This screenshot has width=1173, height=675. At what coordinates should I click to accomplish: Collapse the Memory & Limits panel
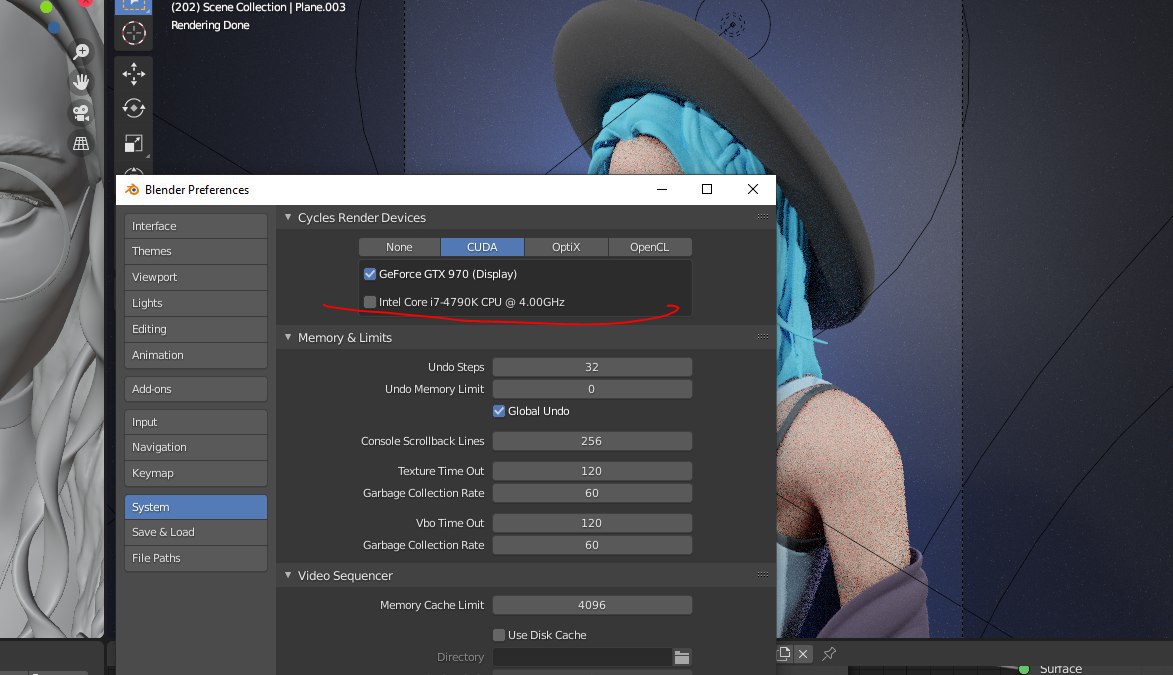click(x=288, y=337)
